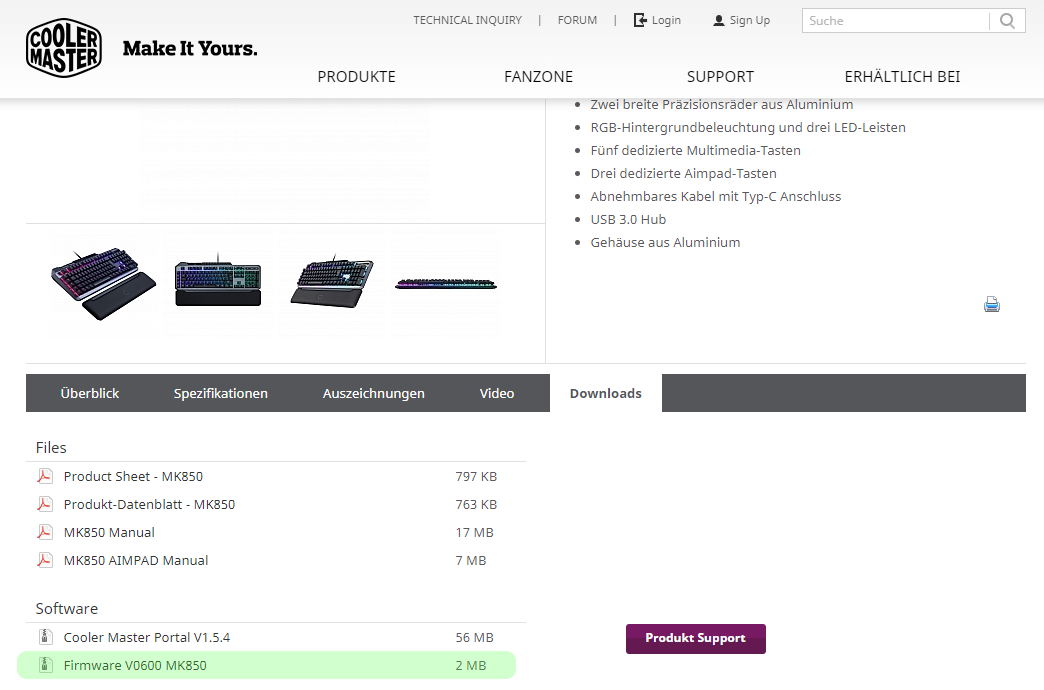Click the search magnifier icon
The image size is (1044, 690).
(x=1007, y=21)
